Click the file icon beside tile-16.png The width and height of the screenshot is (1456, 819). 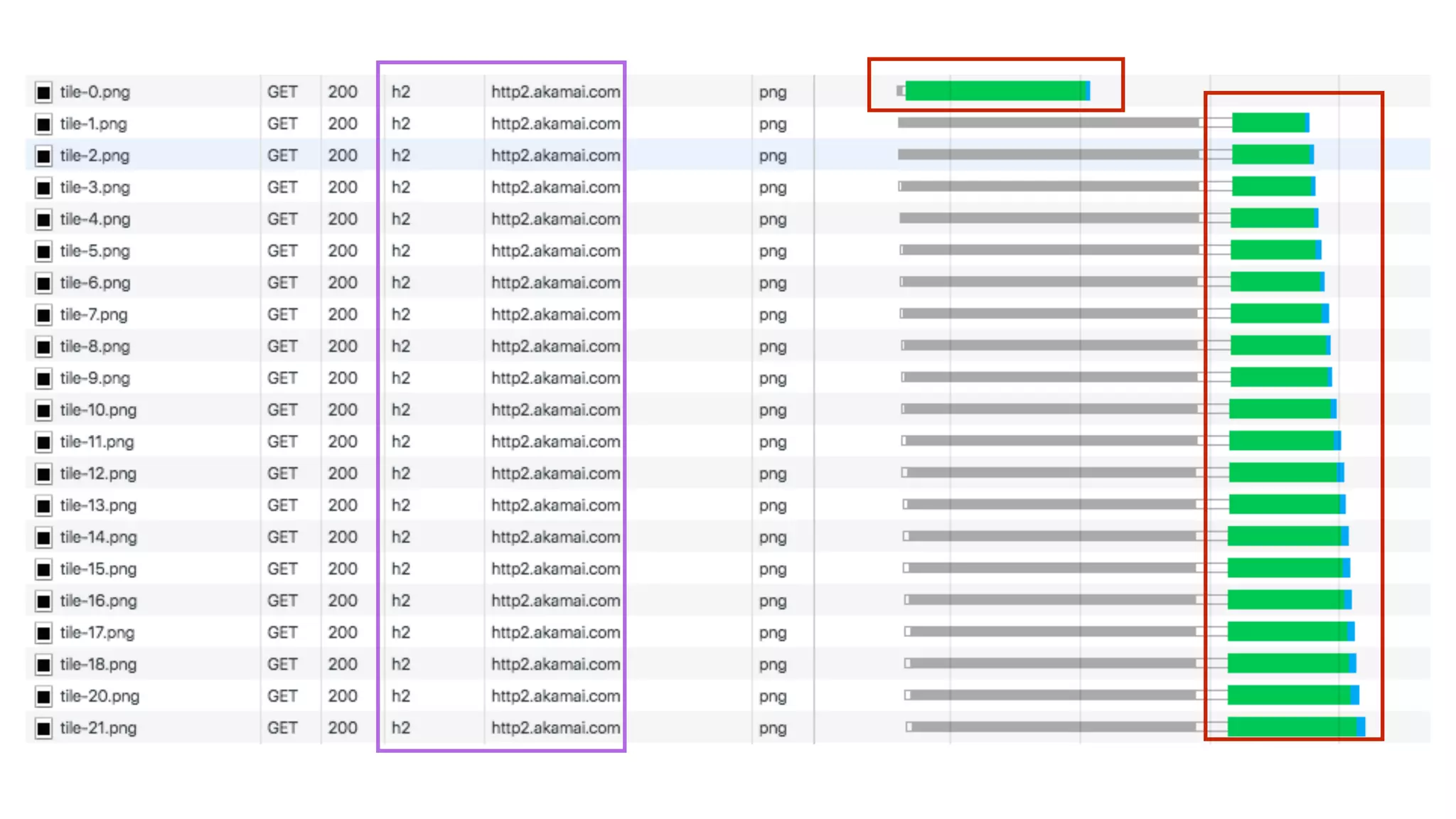(43, 601)
